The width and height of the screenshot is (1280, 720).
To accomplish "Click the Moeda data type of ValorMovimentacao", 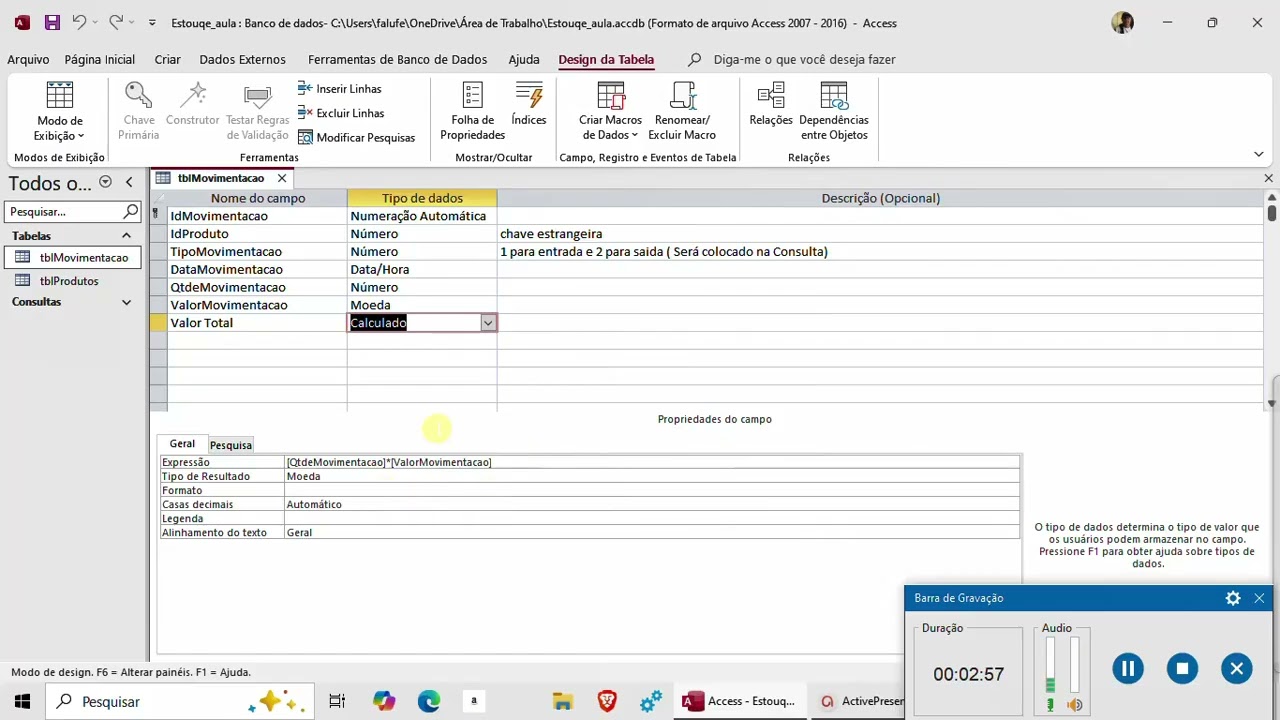I will [x=422, y=305].
